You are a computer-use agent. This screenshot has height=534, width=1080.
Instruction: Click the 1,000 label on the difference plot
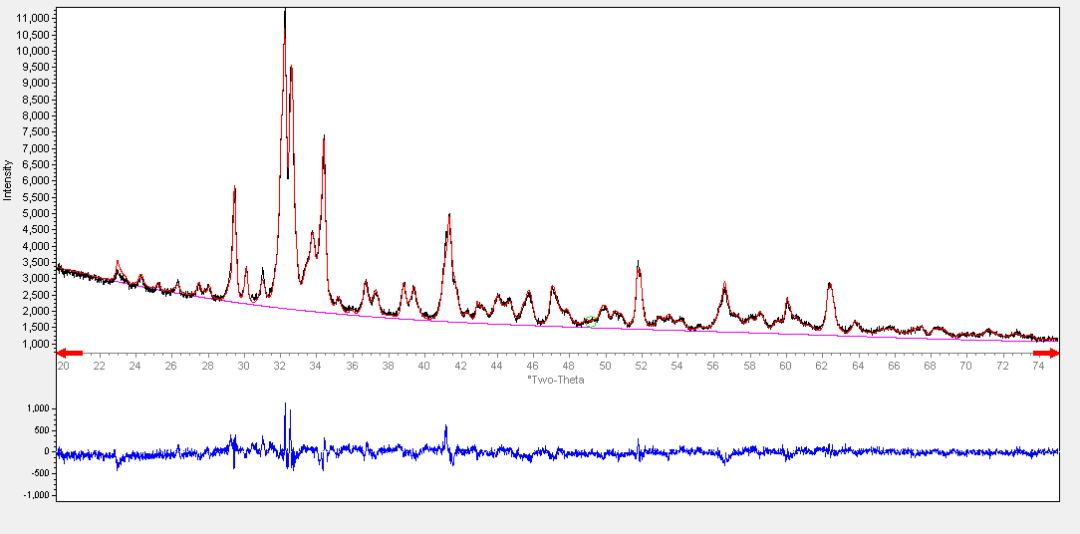[36, 409]
